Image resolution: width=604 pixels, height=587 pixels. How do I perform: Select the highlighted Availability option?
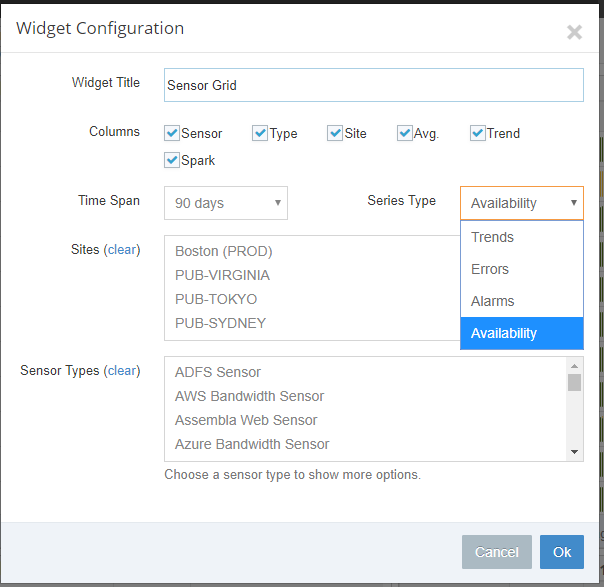click(x=522, y=333)
